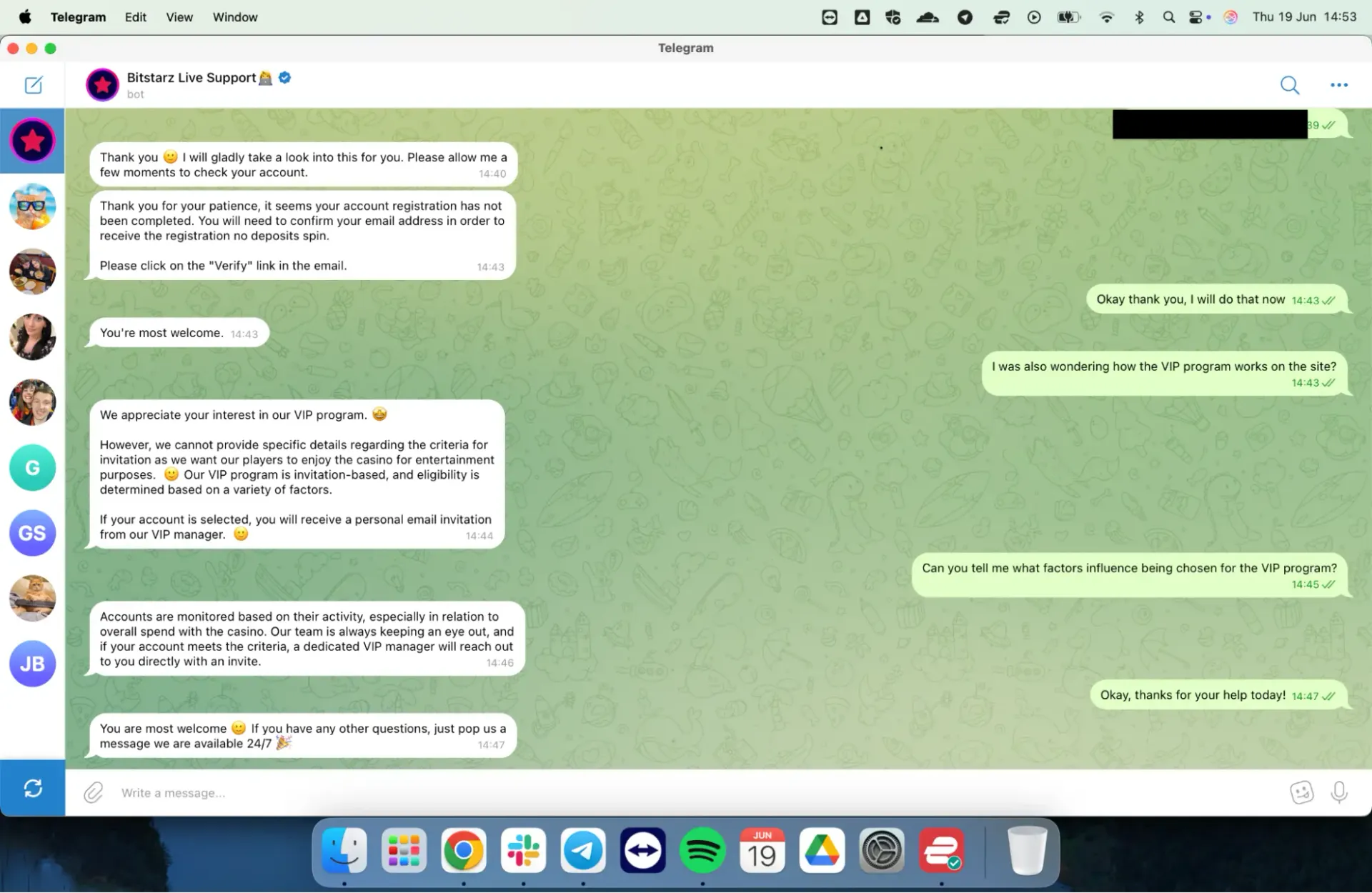Open Slack from the Dock
This screenshot has width=1372, height=893.
point(524,850)
